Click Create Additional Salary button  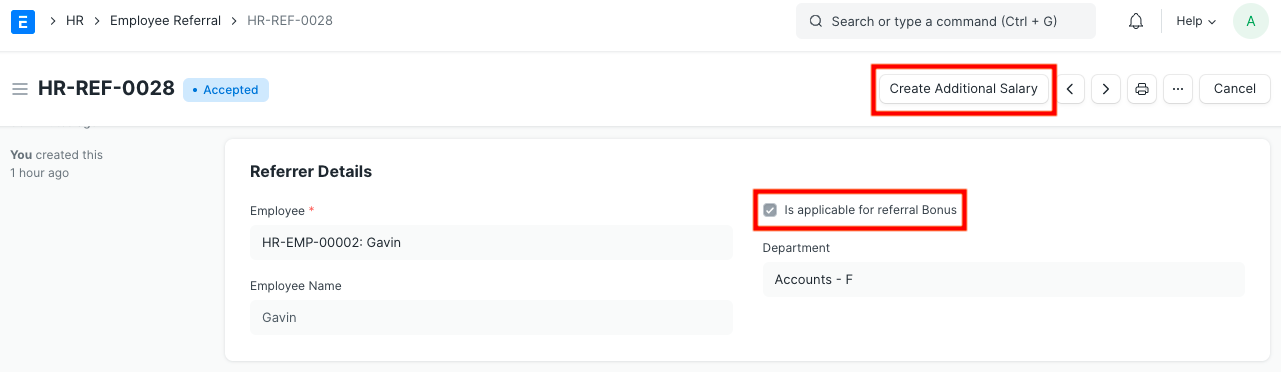point(964,89)
